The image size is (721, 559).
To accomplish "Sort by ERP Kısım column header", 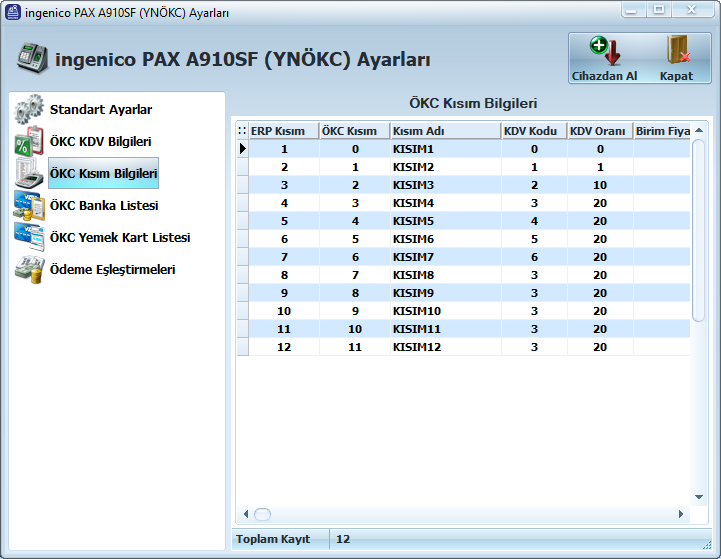I will pyautogui.click(x=284, y=131).
